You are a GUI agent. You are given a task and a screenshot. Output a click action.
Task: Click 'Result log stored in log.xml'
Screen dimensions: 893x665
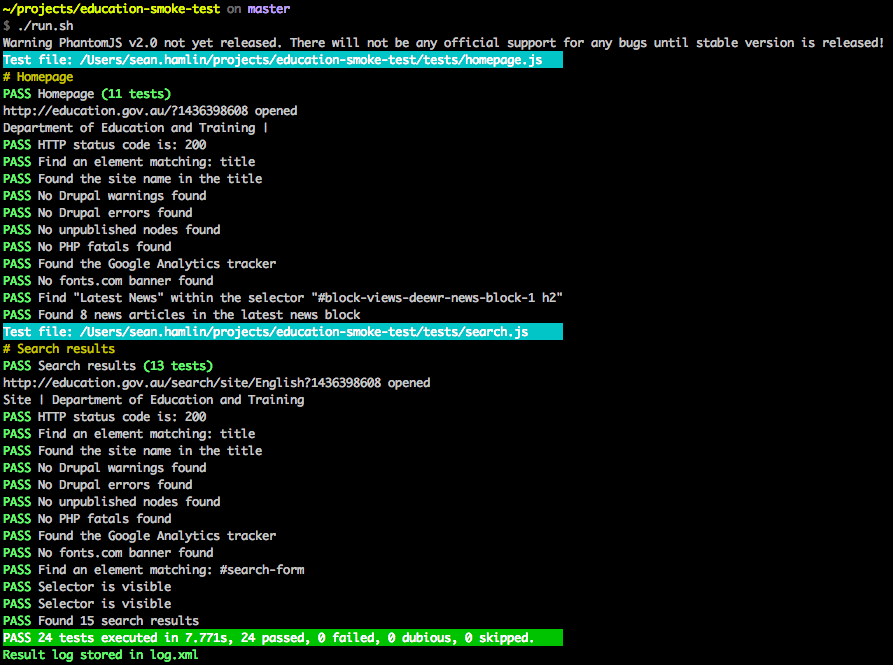101,655
